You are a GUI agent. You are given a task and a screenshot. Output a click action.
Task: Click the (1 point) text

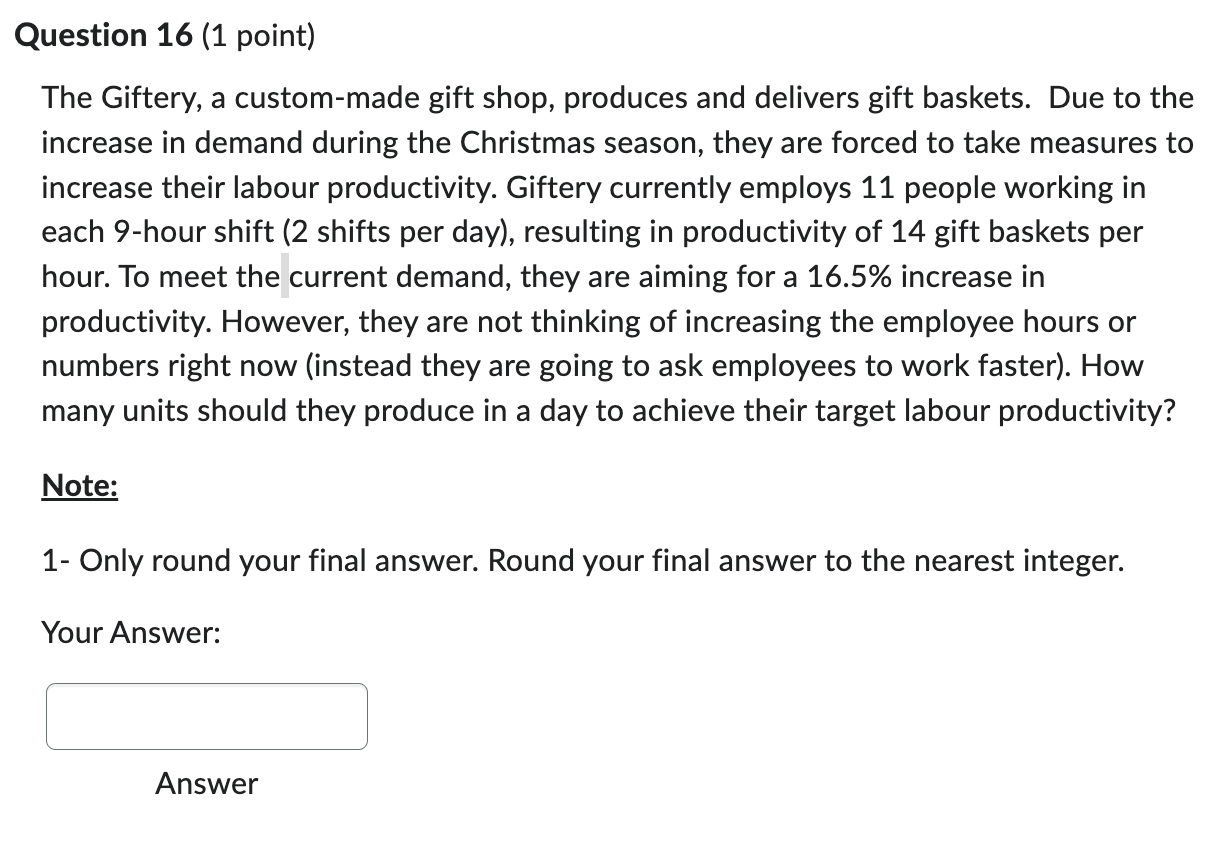pyautogui.click(x=260, y=35)
